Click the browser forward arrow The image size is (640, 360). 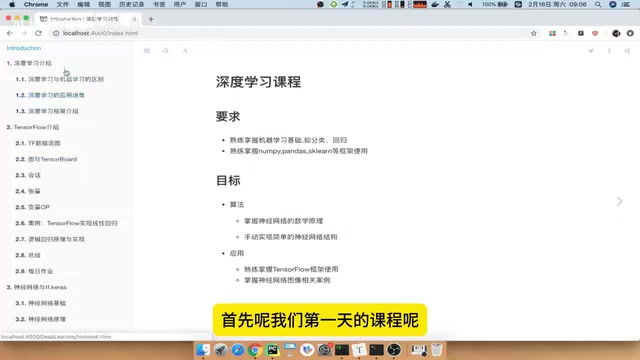click(x=24, y=33)
